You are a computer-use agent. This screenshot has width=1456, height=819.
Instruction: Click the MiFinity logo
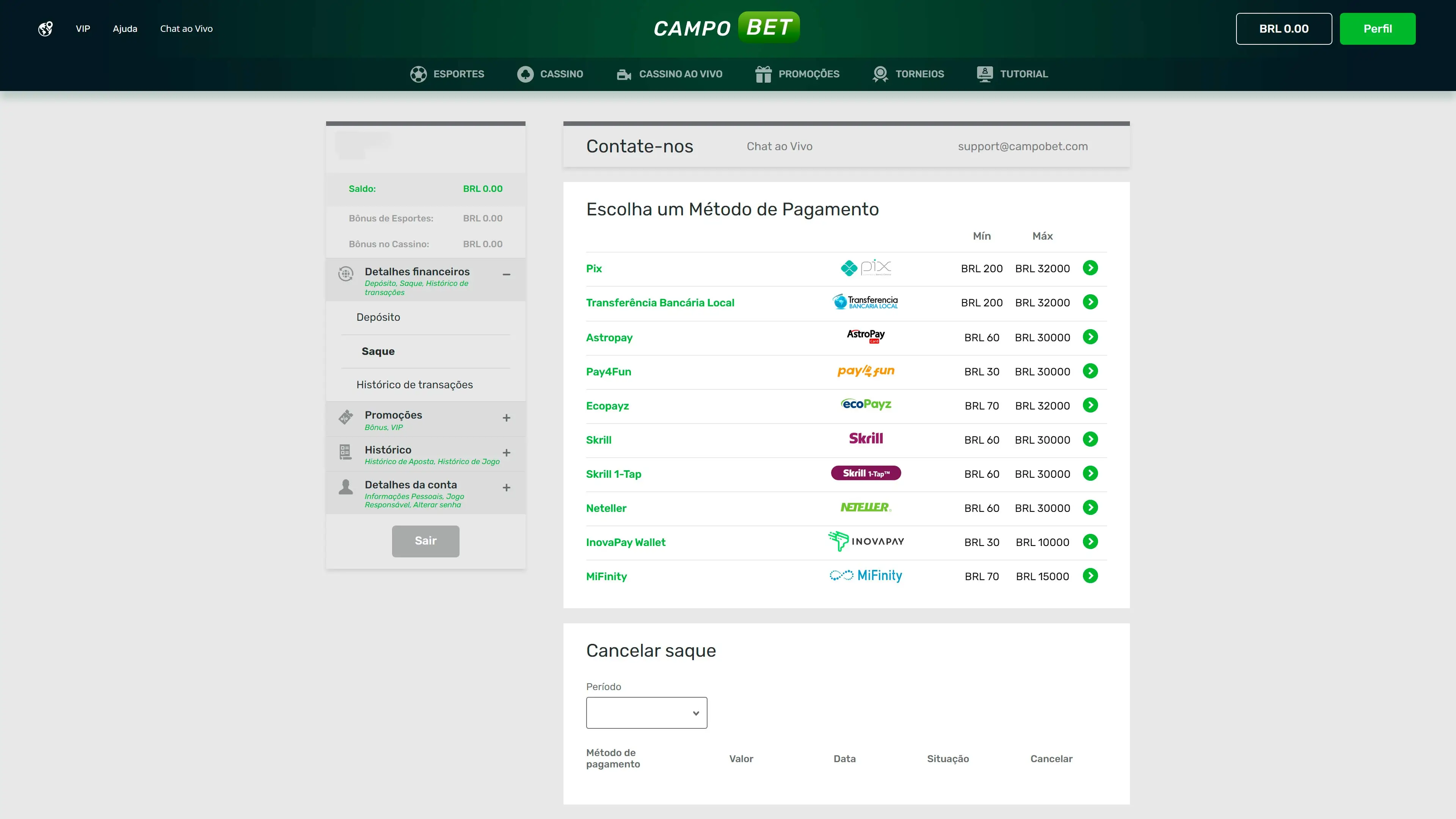(866, 576)
